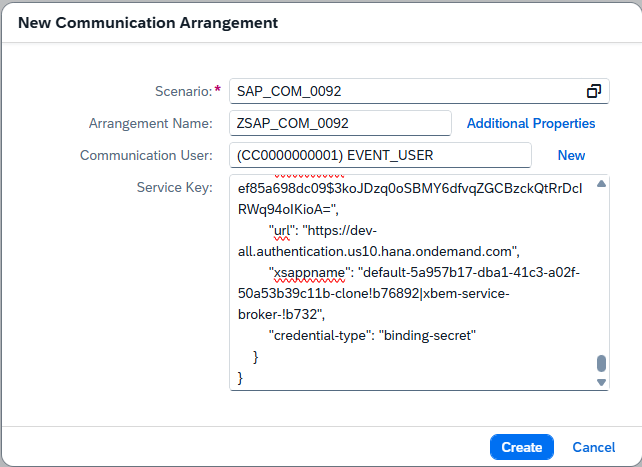Screen dimensions: 642x467
Task: Click the Communication User field with EVENT_USER
Action: [379, 155]
